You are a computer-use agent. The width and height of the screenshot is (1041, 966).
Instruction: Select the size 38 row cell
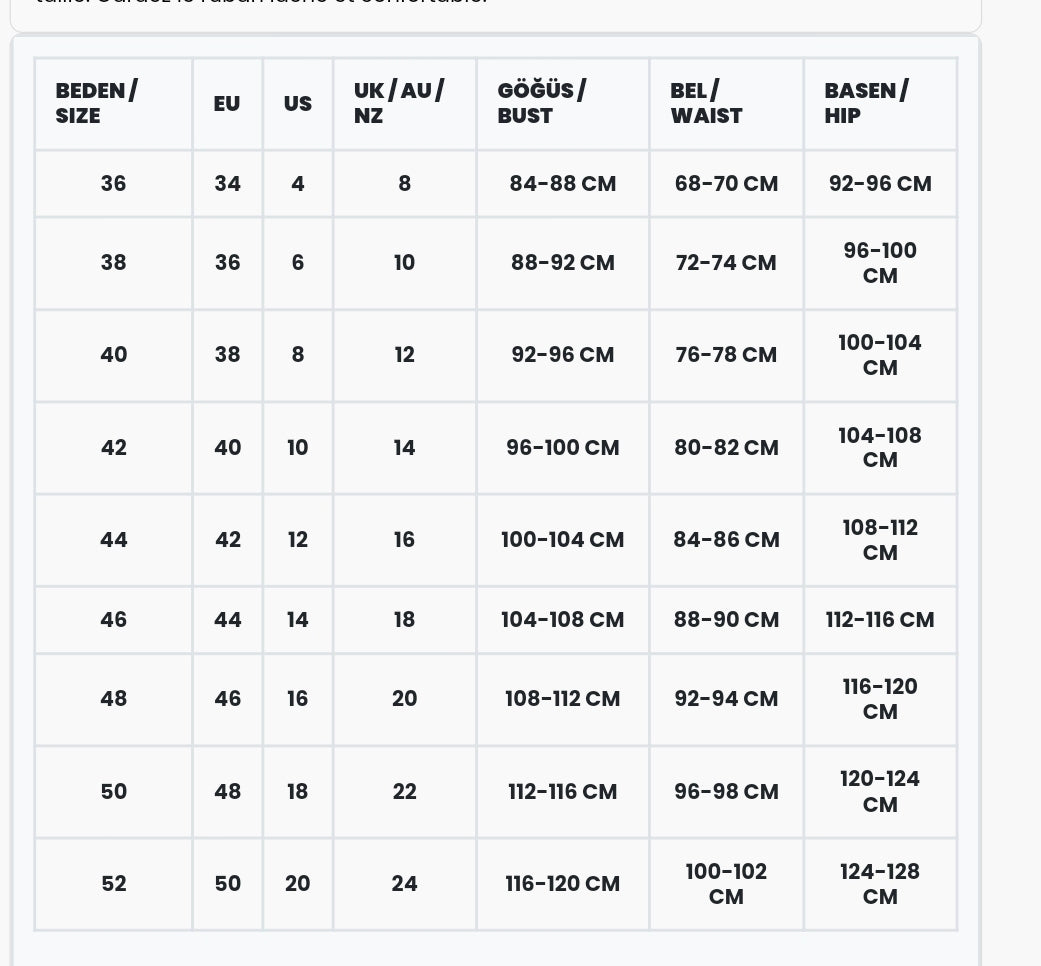pyautogui.click(x=114, y=263)
